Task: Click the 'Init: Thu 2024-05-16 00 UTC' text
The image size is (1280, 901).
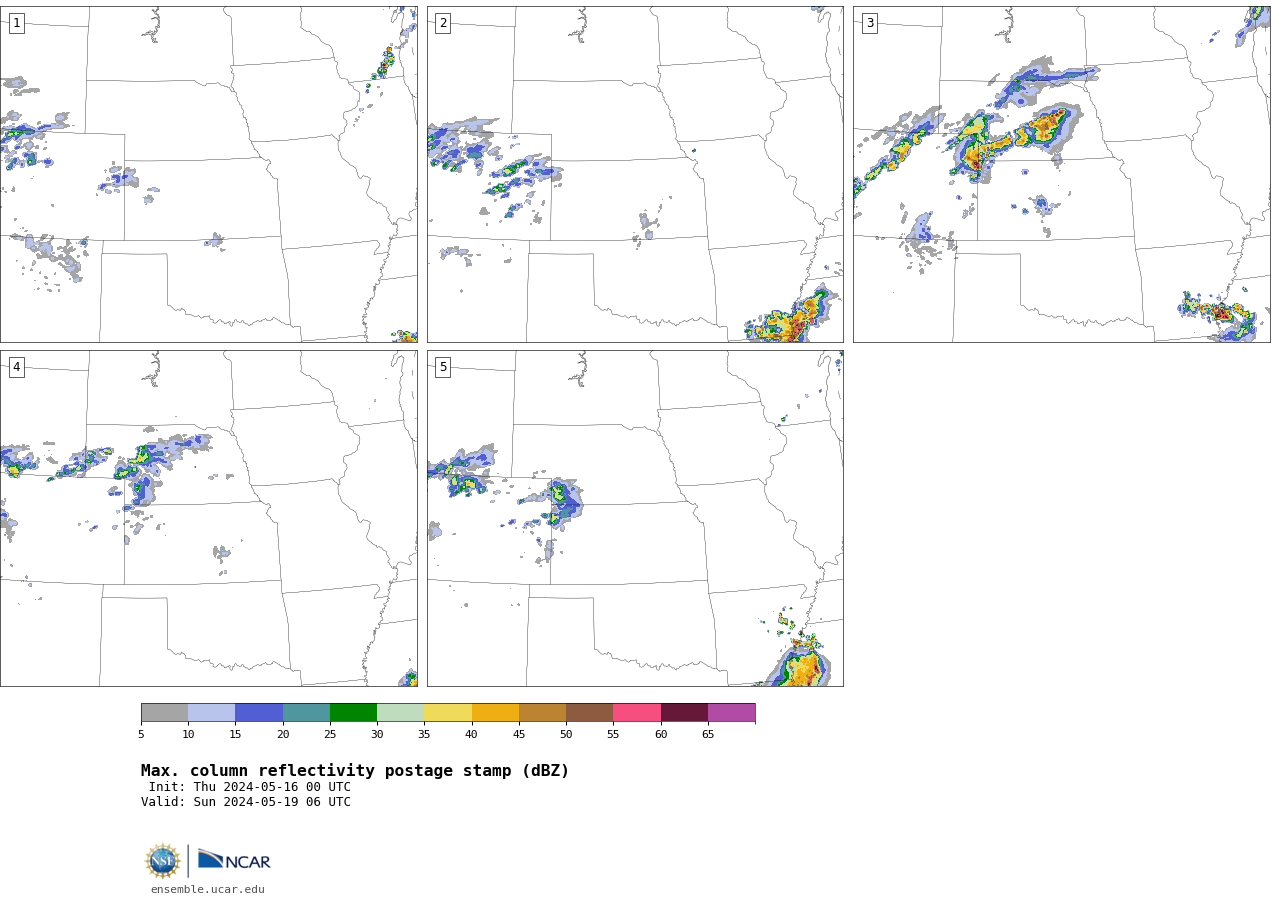Action: (250, 787)
